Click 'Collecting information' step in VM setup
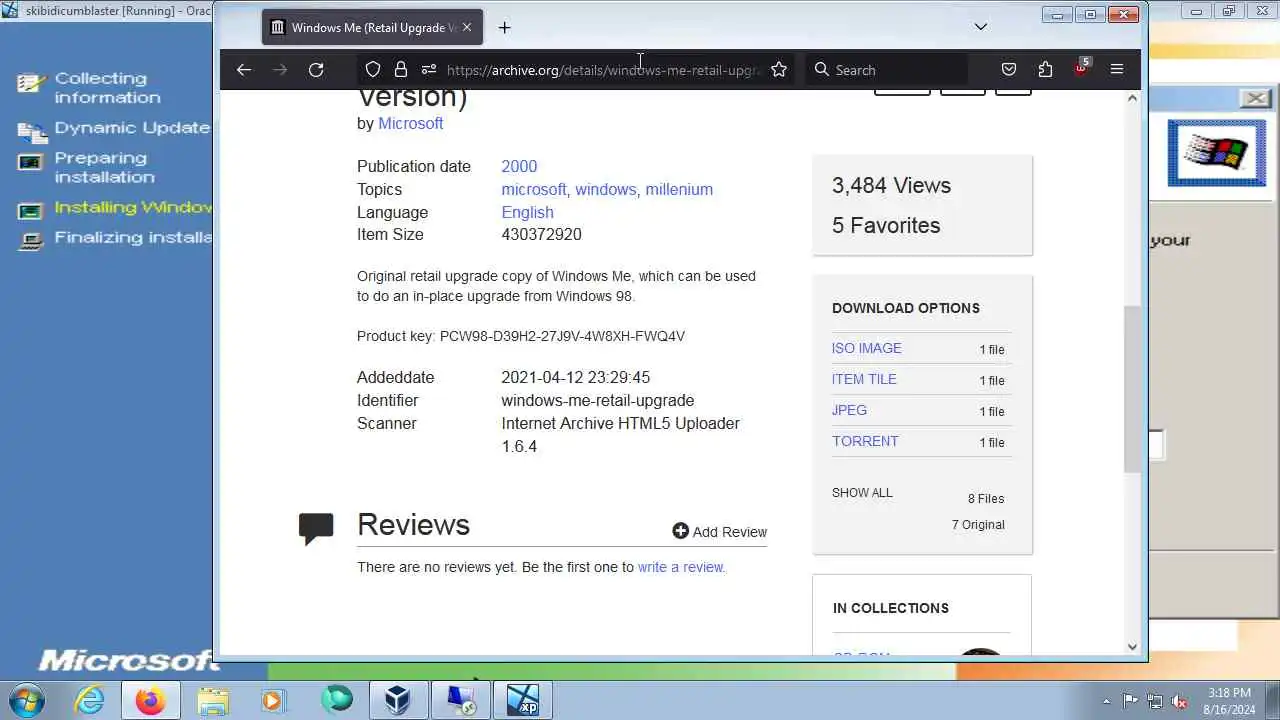Viewport: 1280px width, 720px height. pos(107,87)
